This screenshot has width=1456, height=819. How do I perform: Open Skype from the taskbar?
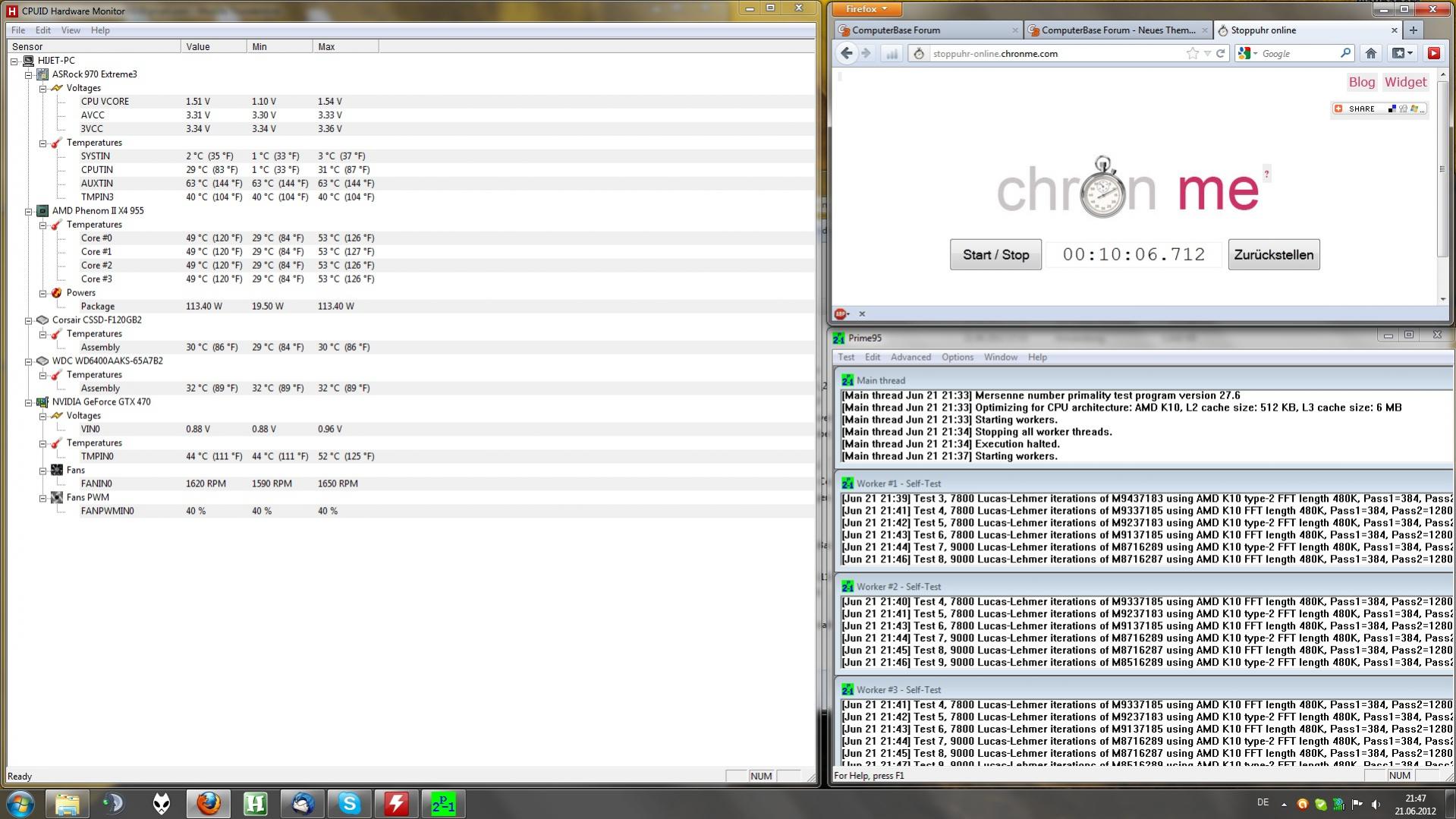(x=350, y=803)
